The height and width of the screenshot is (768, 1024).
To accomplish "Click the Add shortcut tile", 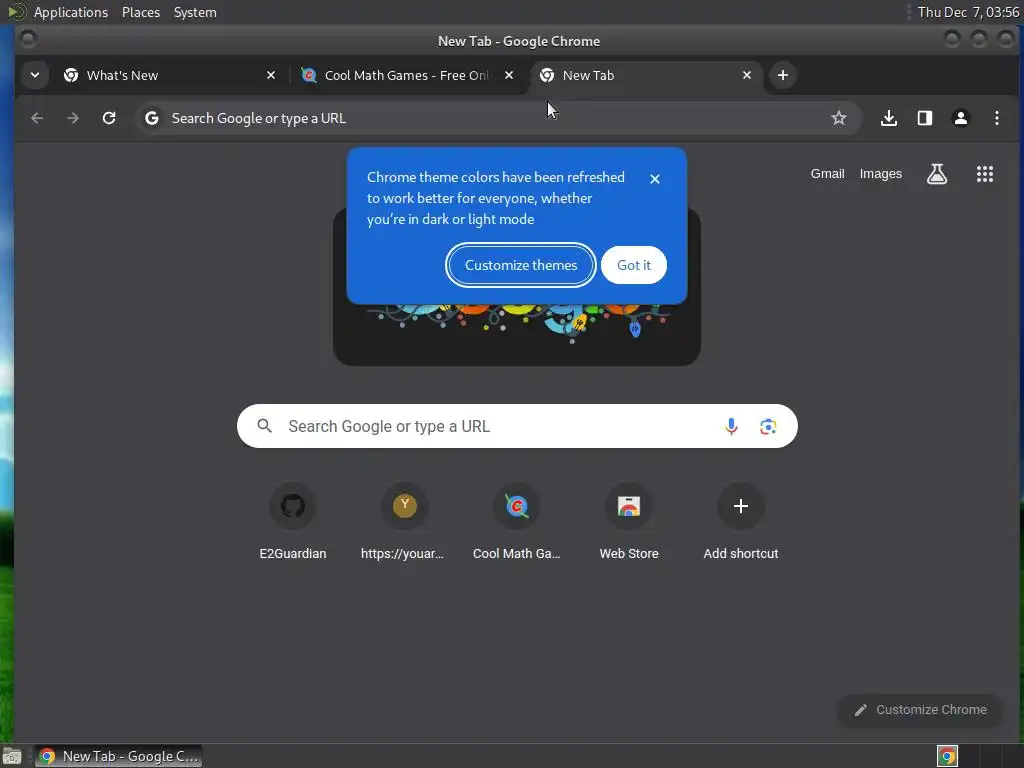I will tap(741, 522).
